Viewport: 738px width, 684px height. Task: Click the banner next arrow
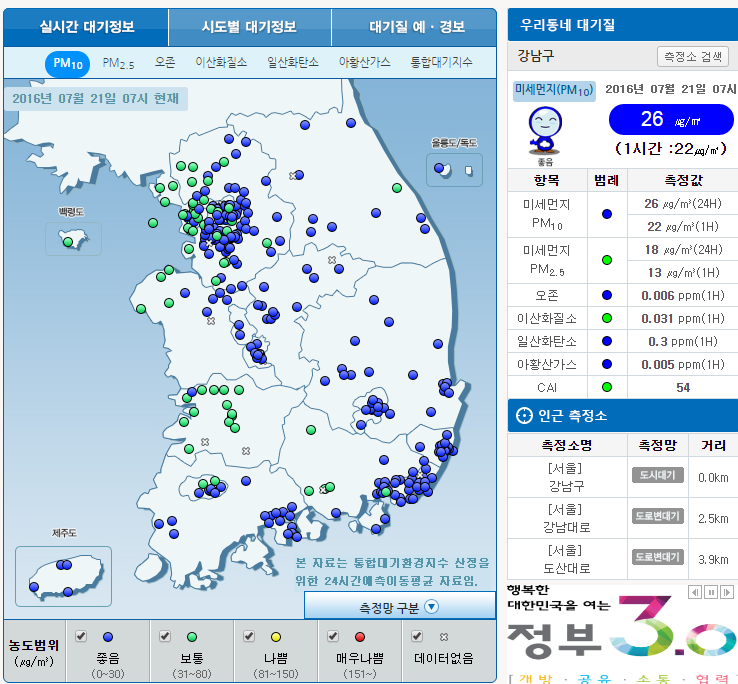click(x=728, y=592)
